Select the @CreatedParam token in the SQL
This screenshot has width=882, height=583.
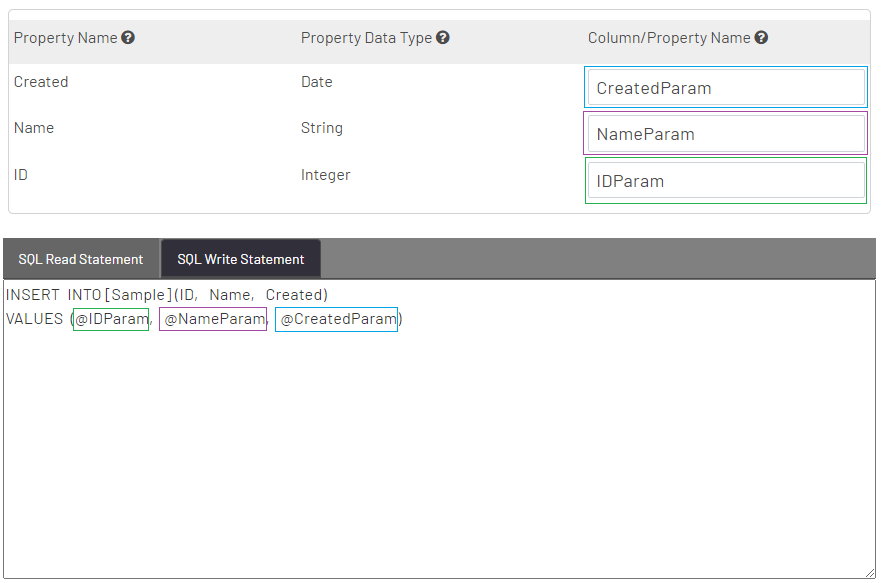336,318
